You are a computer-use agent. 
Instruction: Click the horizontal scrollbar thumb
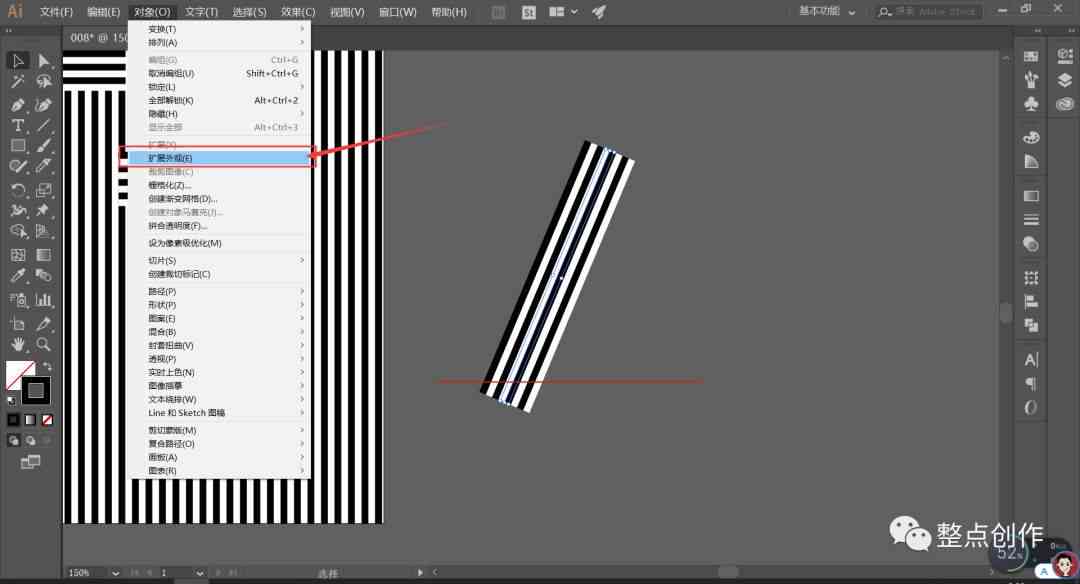pyautogui.click(x=728, y=572)
